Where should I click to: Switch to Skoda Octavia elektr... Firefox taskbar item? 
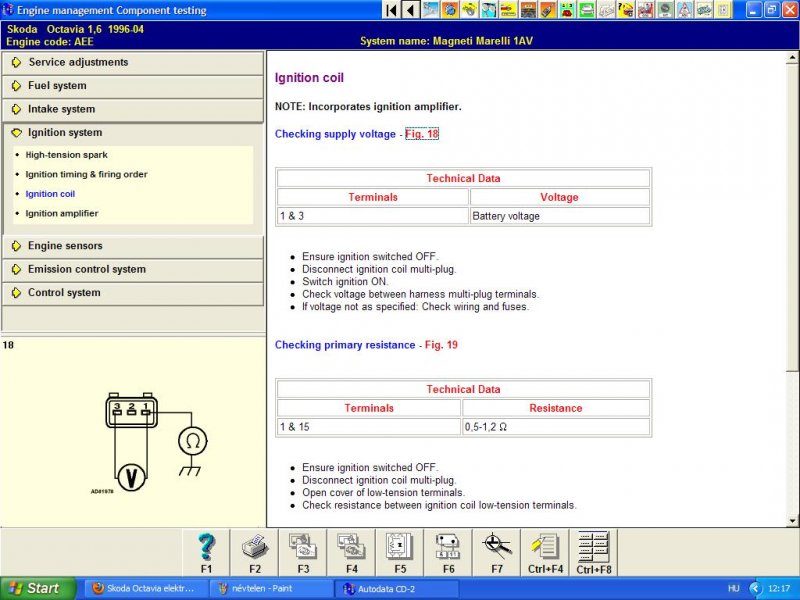(145, 588)
